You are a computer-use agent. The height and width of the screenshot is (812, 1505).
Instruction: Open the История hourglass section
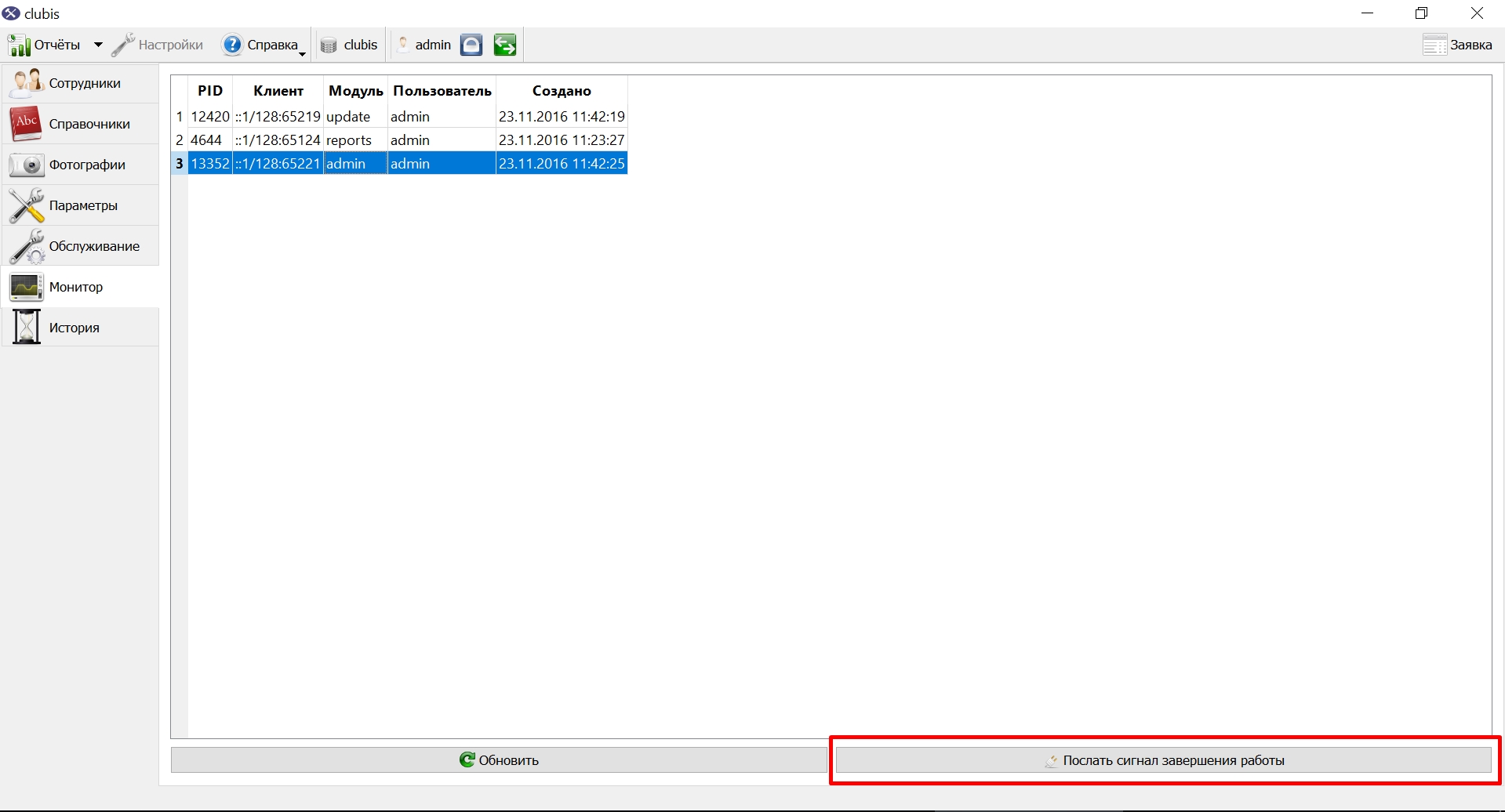click(x=80, y=328)
